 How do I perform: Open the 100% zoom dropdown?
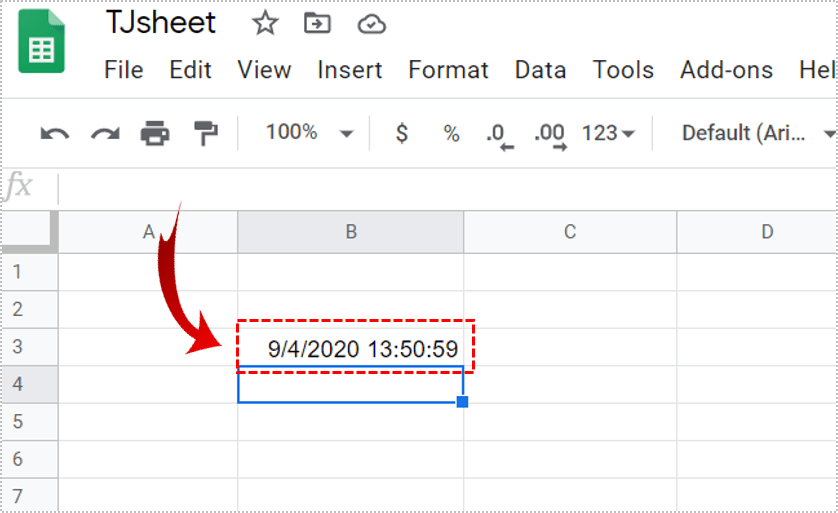310,133
